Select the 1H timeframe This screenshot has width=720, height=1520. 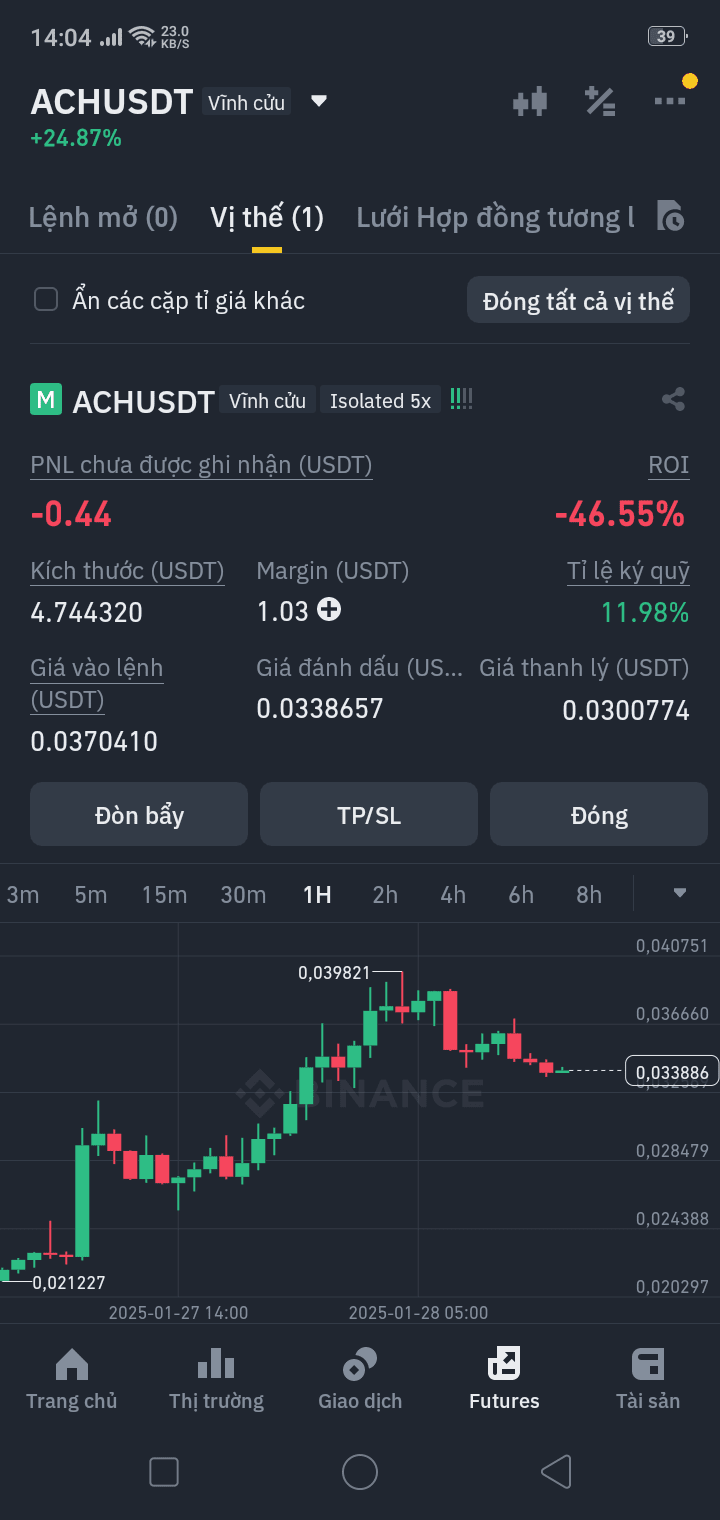[x=317, y=894]
